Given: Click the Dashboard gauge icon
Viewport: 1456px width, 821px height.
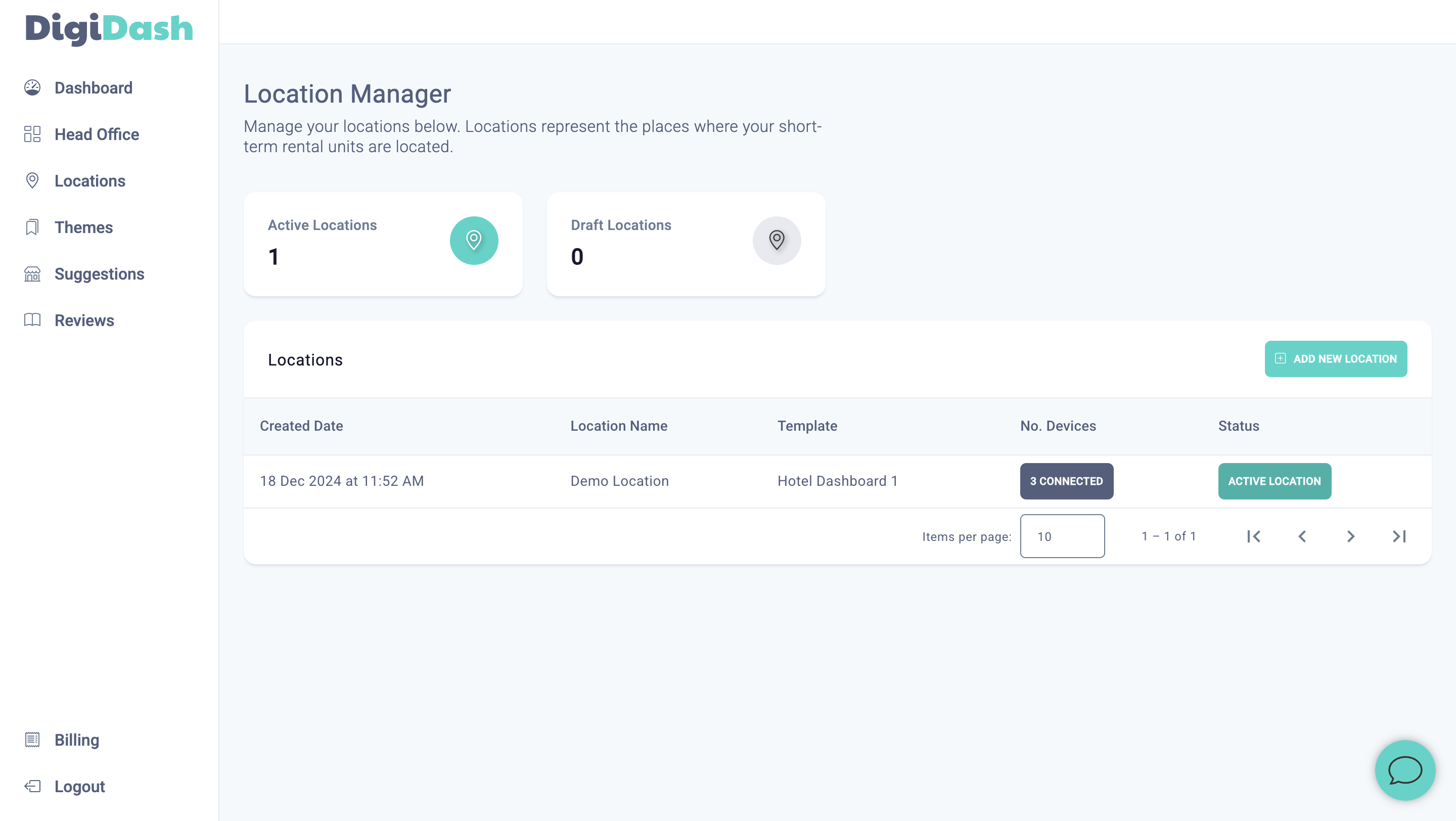Looking at the screenshot, I should (32, 87).
